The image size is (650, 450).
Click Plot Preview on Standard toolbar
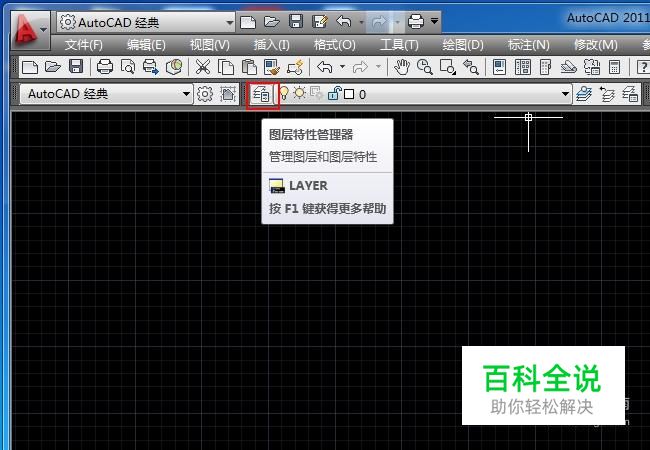pyautogui.click(x=128, y=67)
